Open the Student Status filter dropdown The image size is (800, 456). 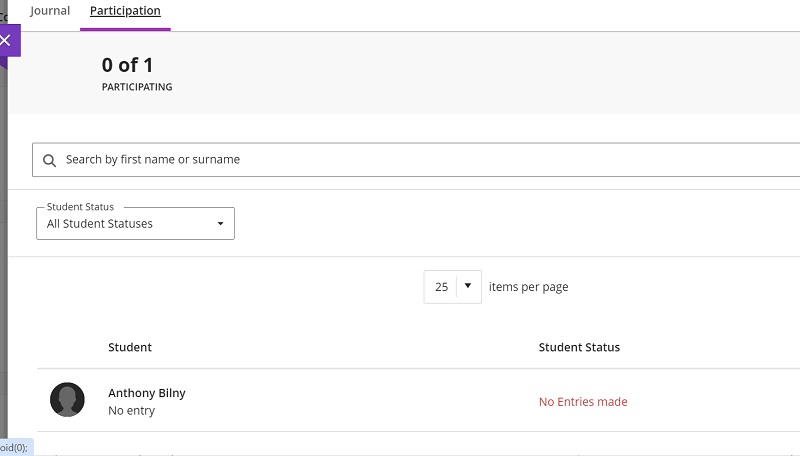pyautogui.click(x=135, y=224)
